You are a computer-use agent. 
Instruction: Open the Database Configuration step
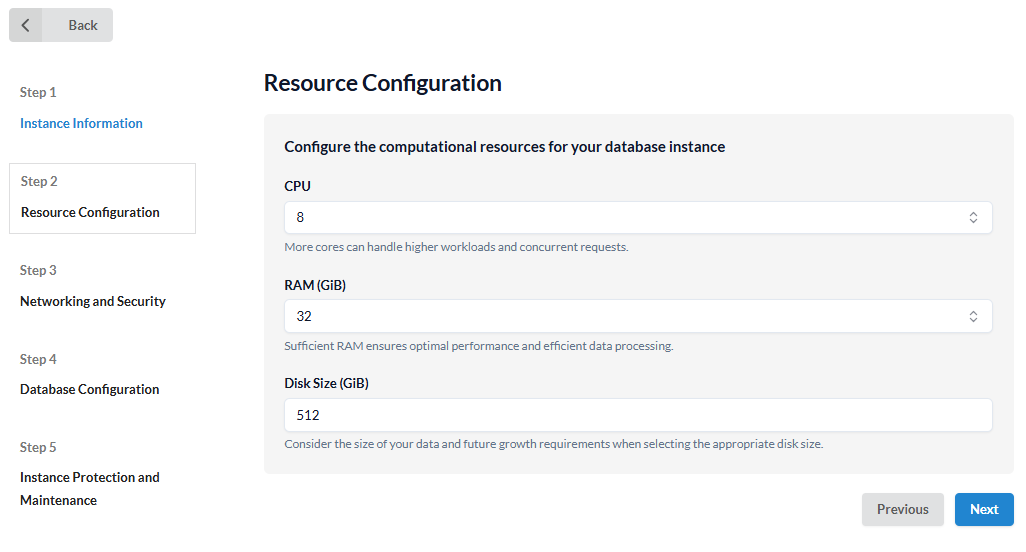tap(89, 389)
